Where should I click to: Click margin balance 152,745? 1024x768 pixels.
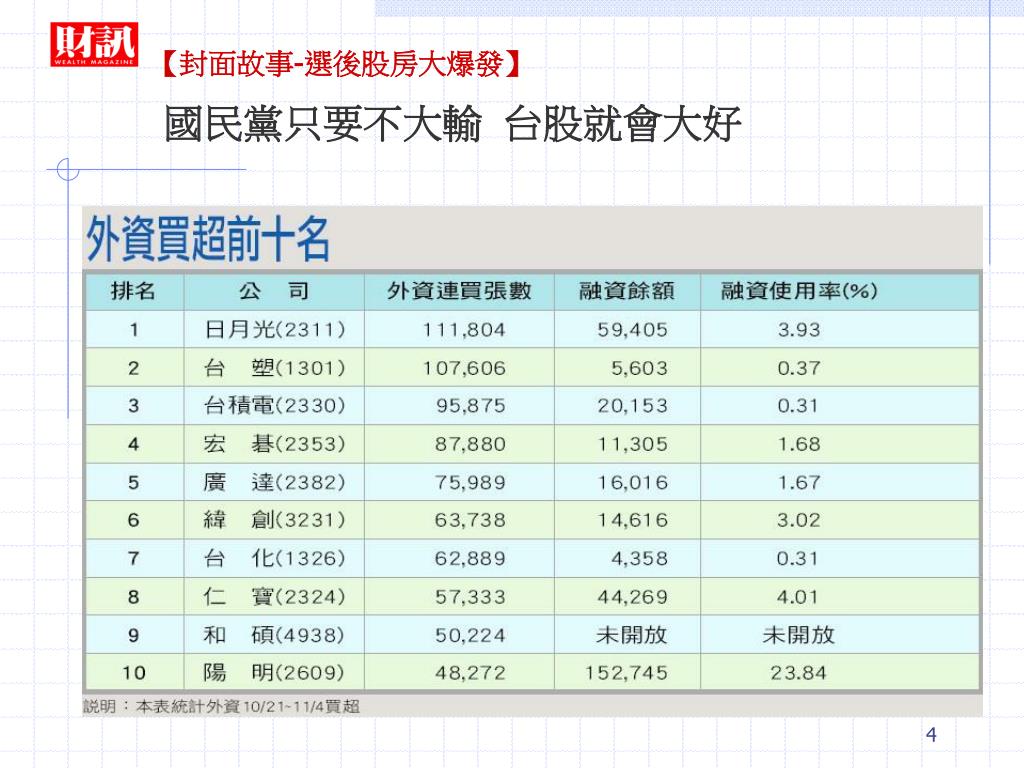click(626, 673)
